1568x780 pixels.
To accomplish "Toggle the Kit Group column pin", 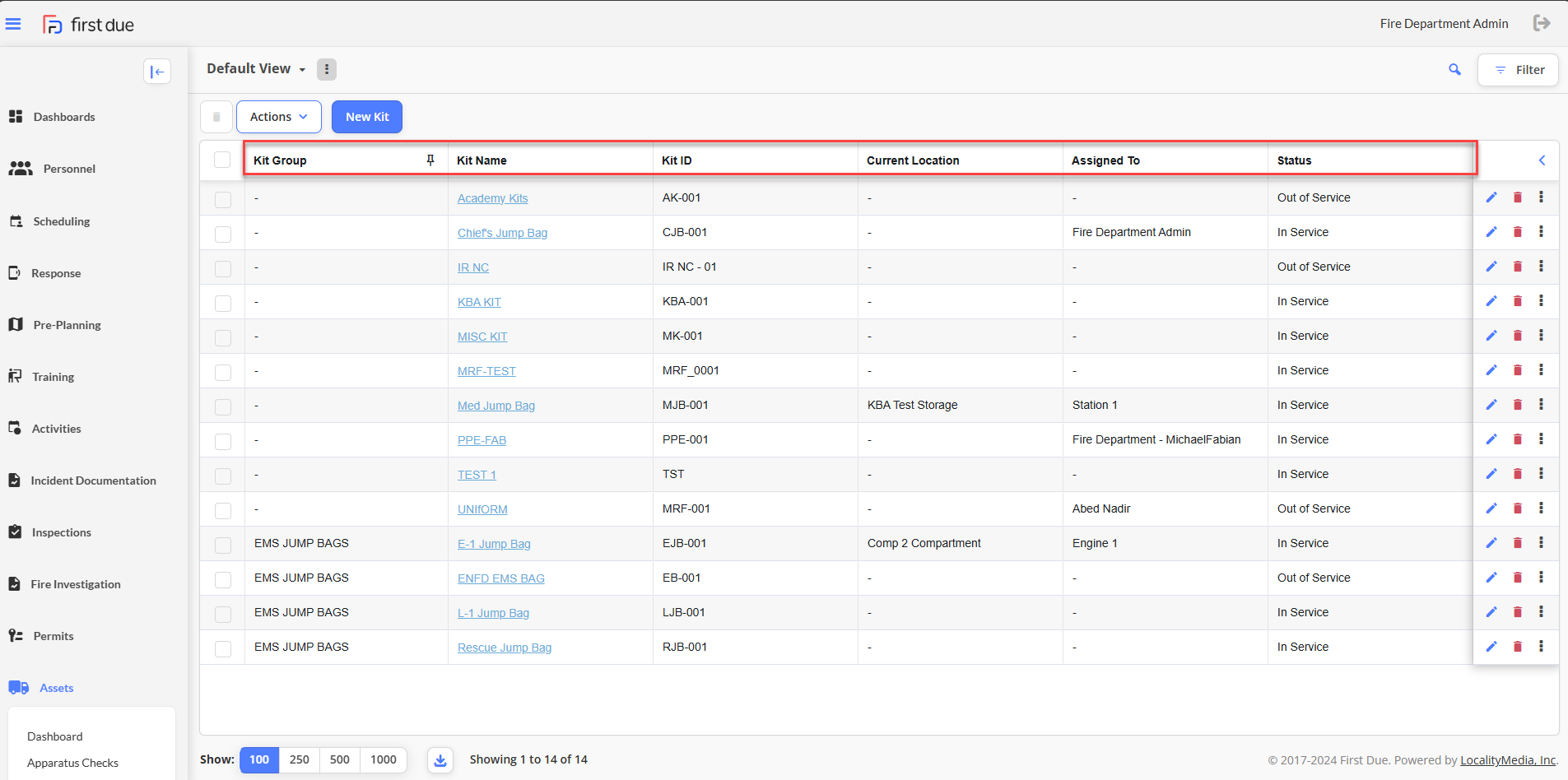I will (430, 160).
